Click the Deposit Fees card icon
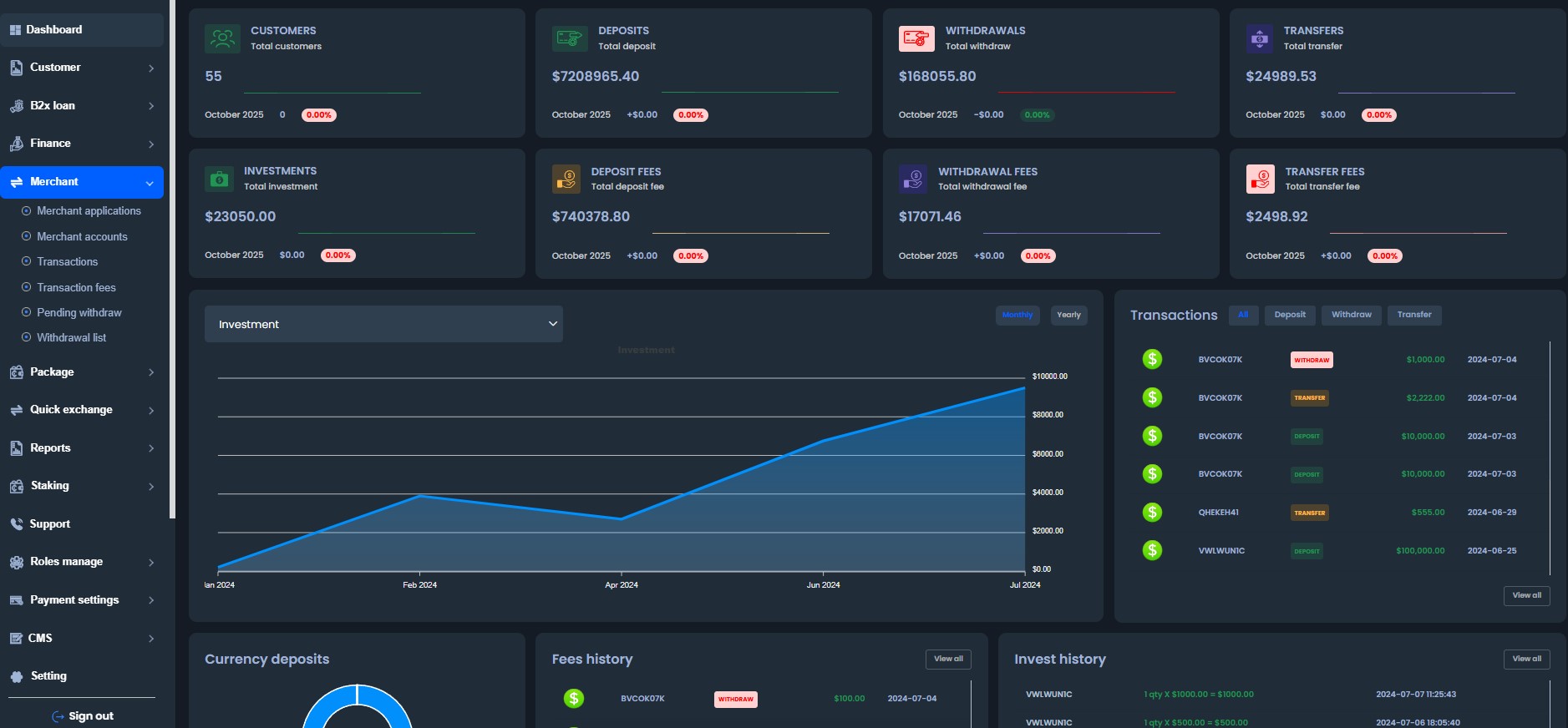The width and height of the screenshot is (1568, 728). point(566,179)
